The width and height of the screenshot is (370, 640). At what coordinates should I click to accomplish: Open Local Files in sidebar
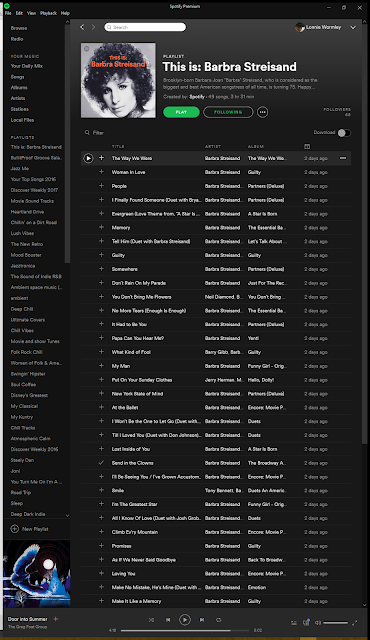point(22,120)
